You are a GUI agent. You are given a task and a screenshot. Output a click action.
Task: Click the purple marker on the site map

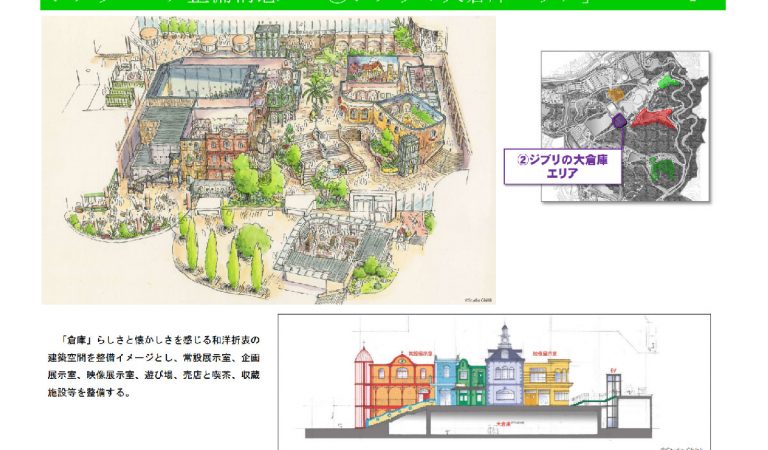click(x=619, y=120)
